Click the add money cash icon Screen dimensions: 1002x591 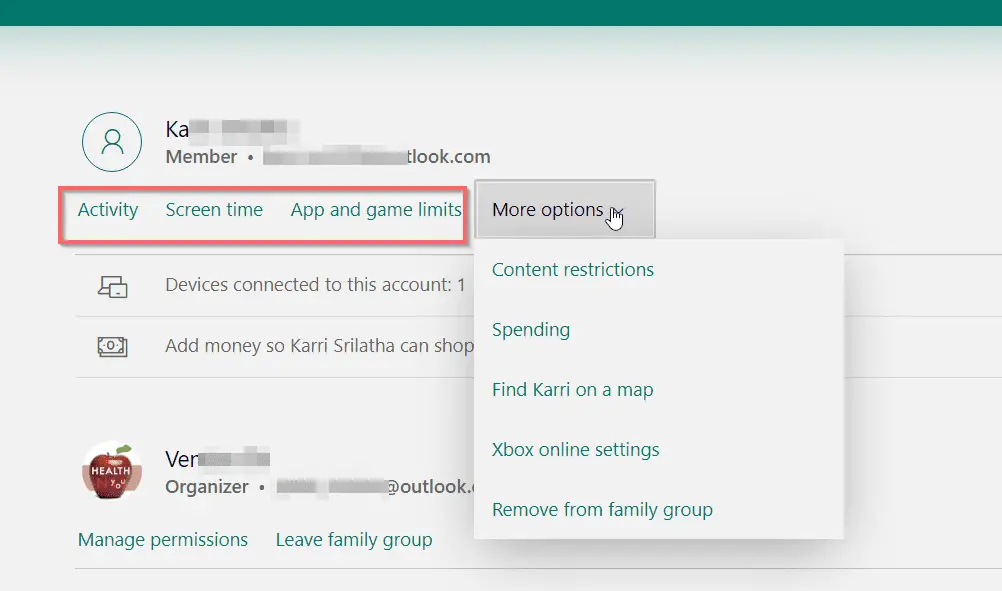click(112, 346)
